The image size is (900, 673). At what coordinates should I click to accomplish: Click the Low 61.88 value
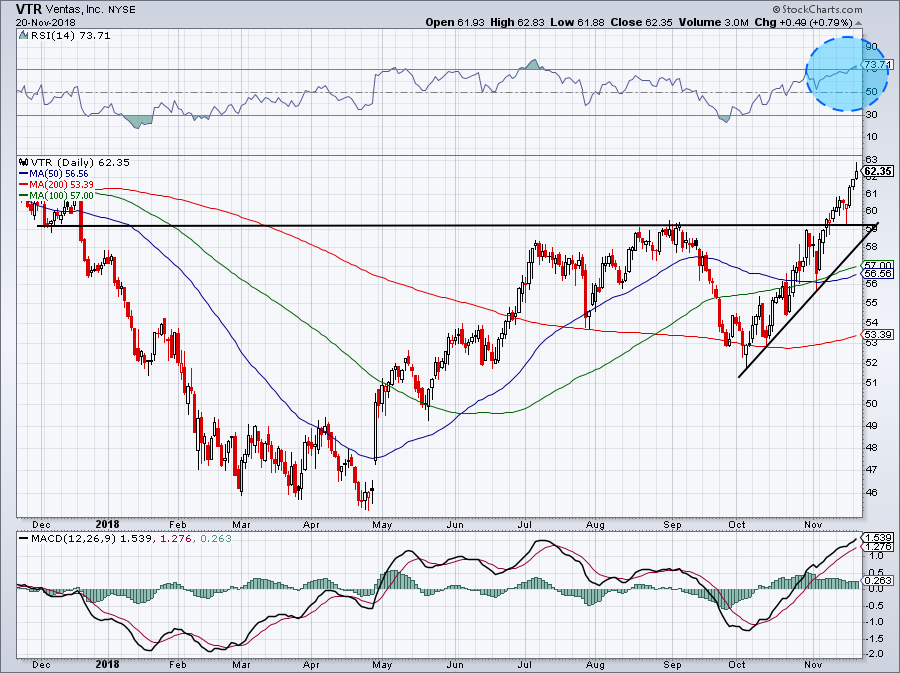pyautogui.click(x=576, y=22)
